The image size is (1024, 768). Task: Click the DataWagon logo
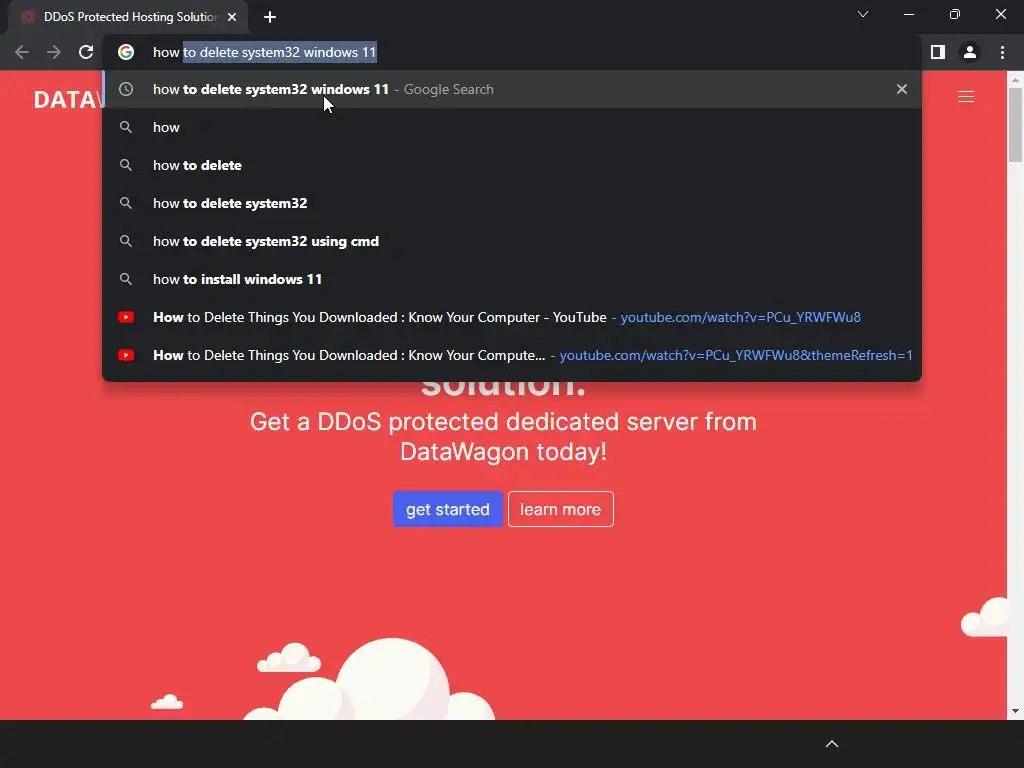[68, 99]
